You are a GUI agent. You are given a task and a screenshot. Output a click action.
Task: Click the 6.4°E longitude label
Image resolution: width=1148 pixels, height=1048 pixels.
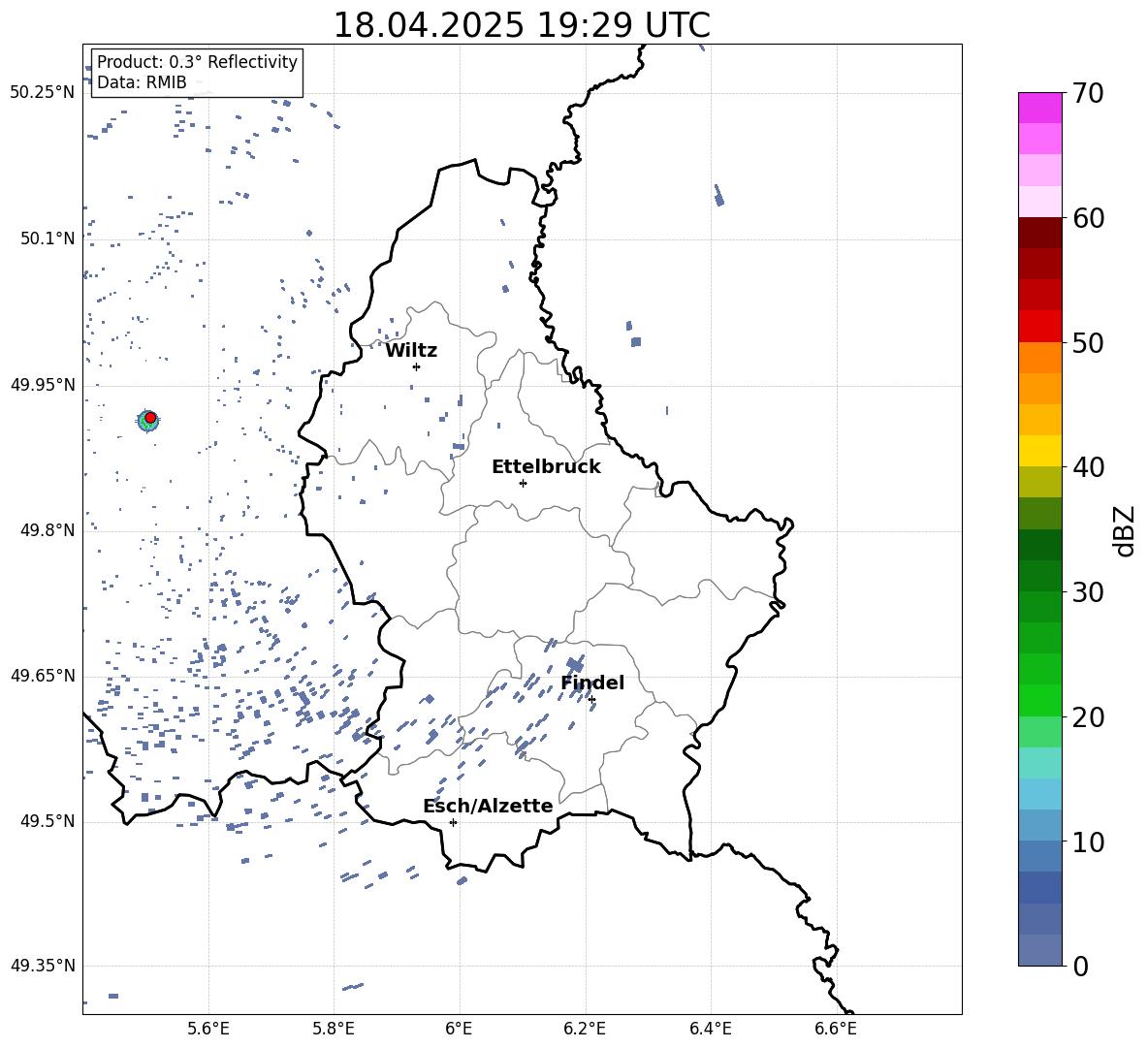710,1029
